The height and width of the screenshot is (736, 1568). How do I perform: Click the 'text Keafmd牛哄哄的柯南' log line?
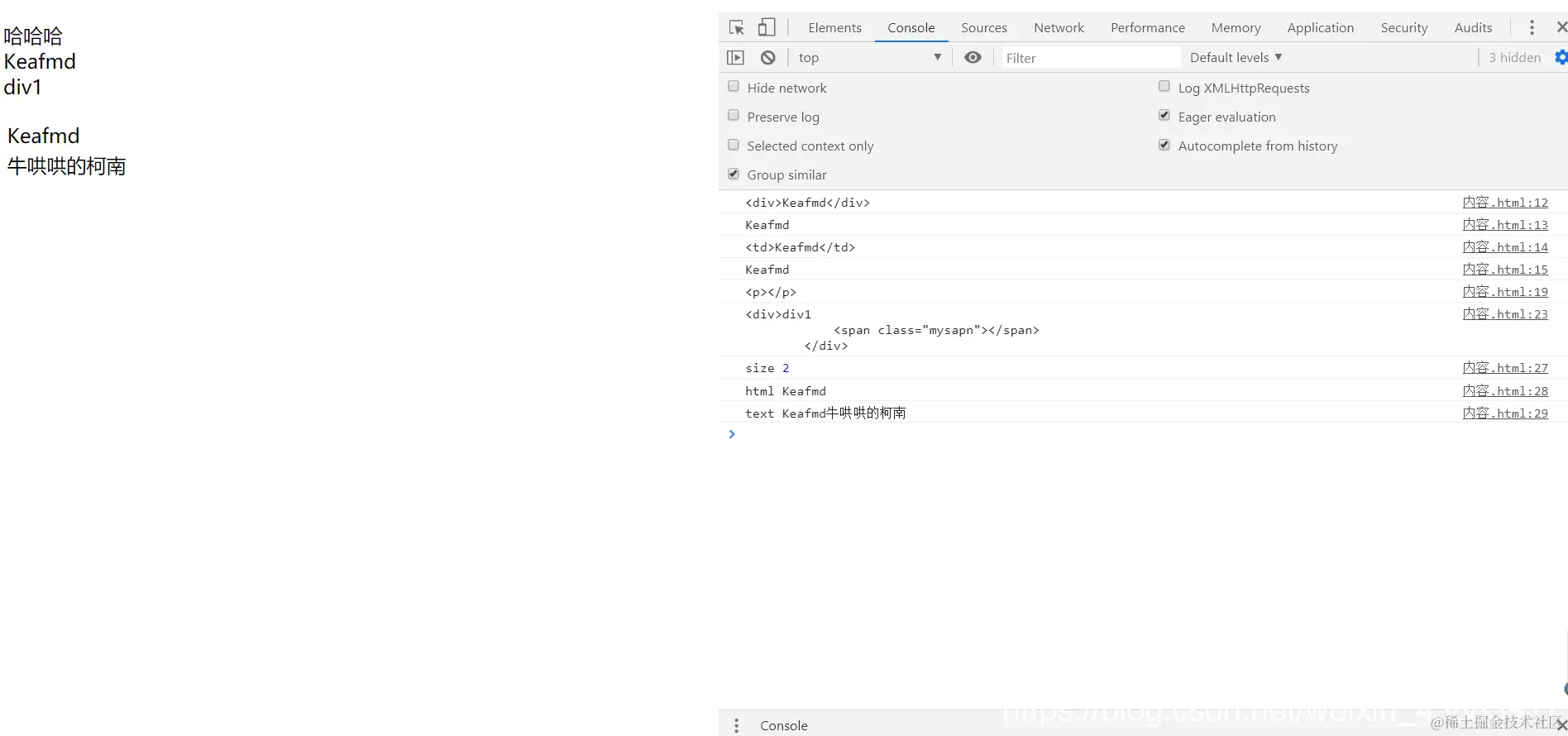pos(825,413)
